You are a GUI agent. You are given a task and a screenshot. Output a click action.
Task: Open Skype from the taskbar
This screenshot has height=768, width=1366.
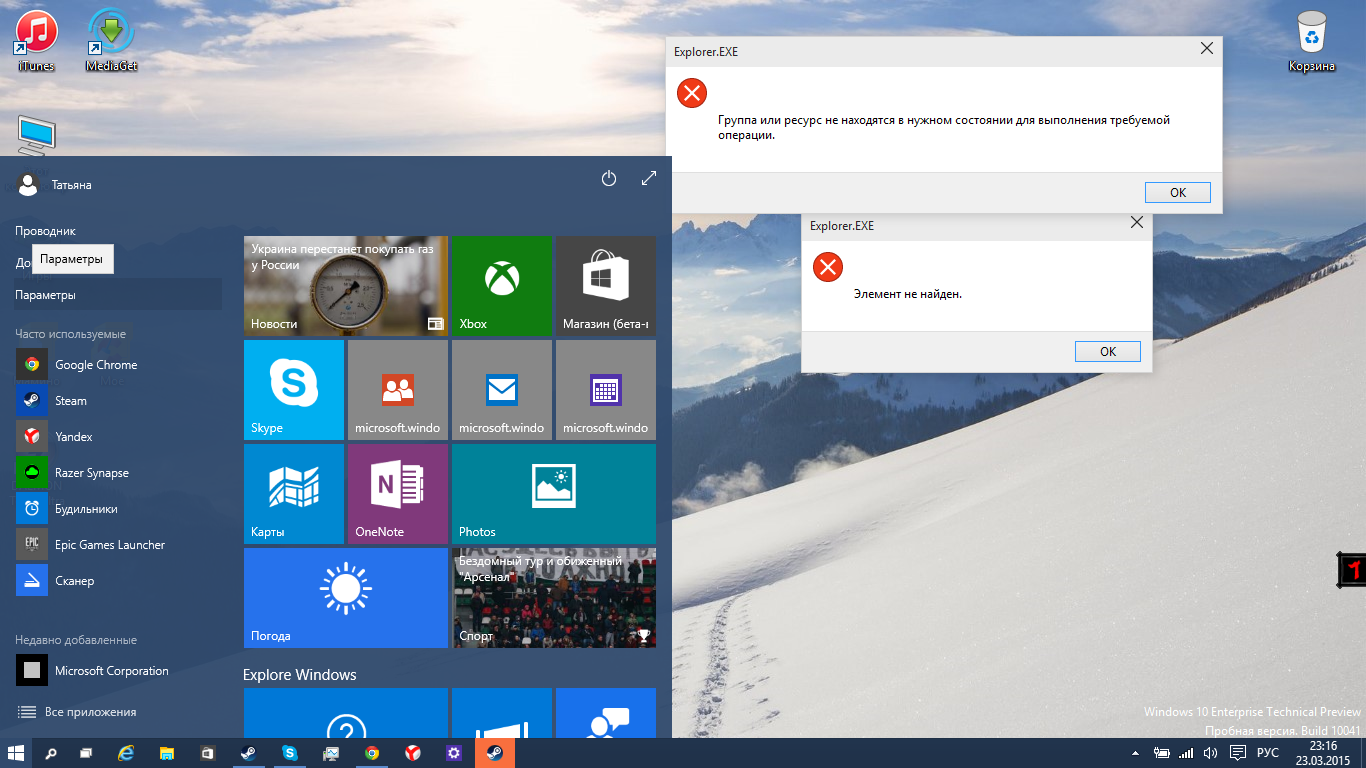(x=290, y=753)
